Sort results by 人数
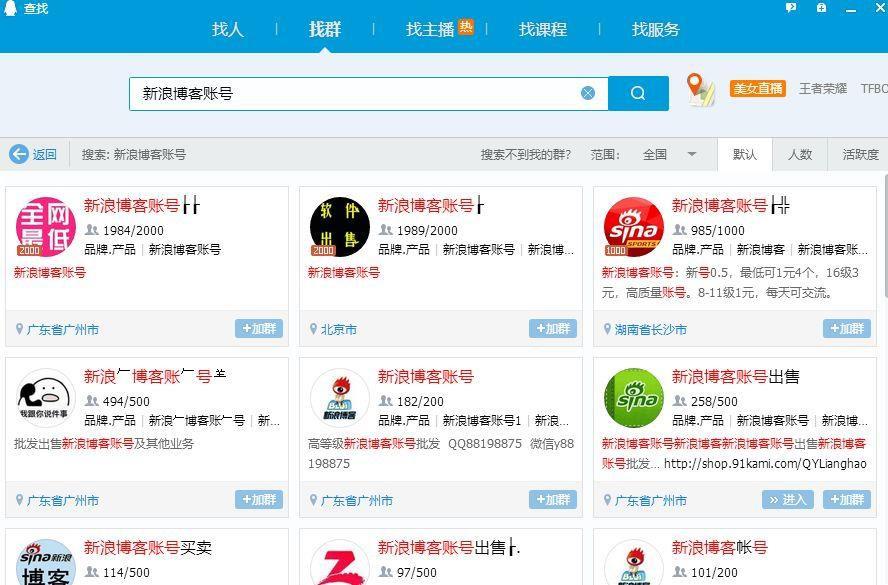Viewport: 888px width, 585px height. (x=801, y=155)
